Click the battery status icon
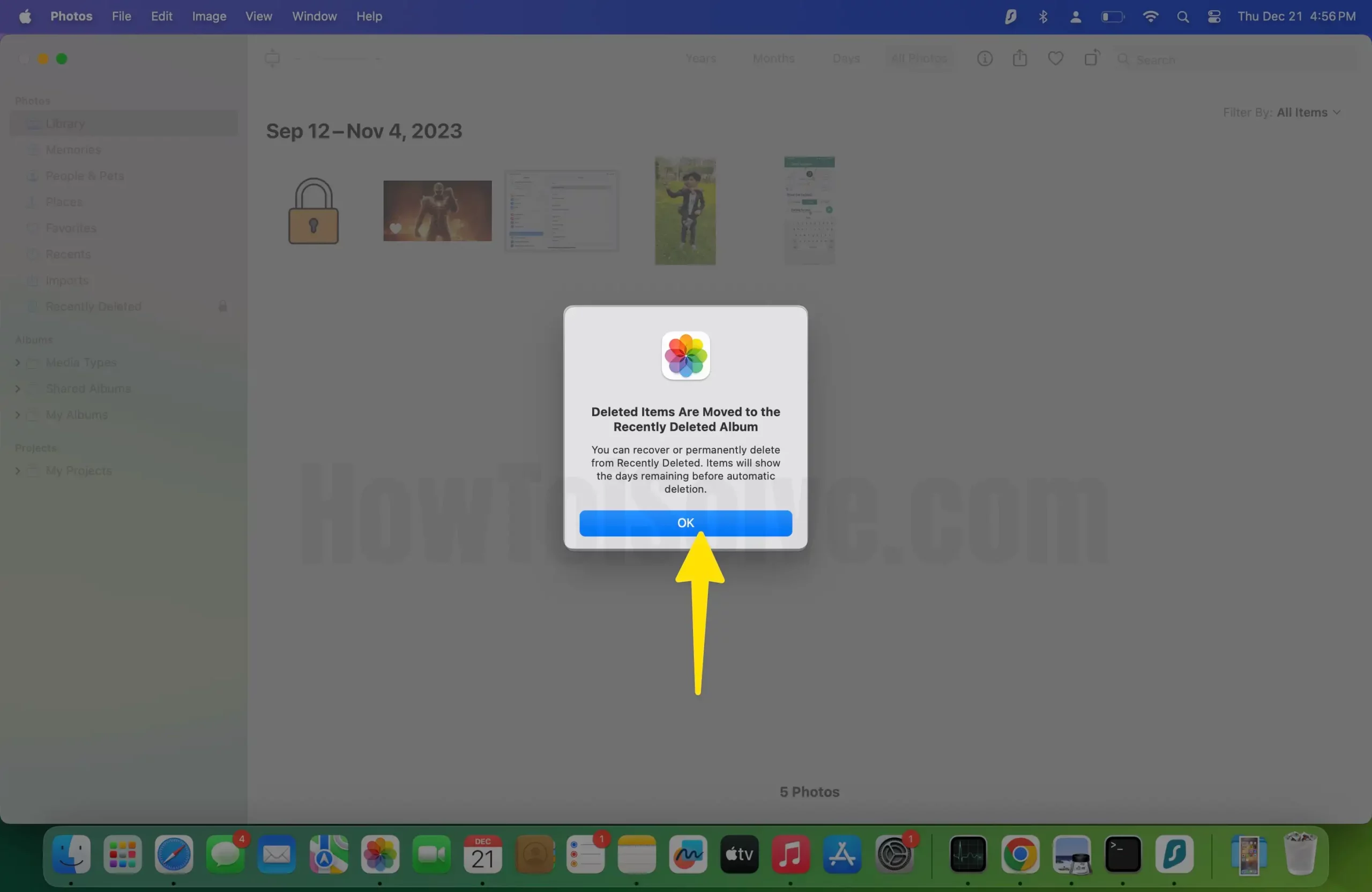Viewport: 1372px width, 892px height. click(1113, 17)
